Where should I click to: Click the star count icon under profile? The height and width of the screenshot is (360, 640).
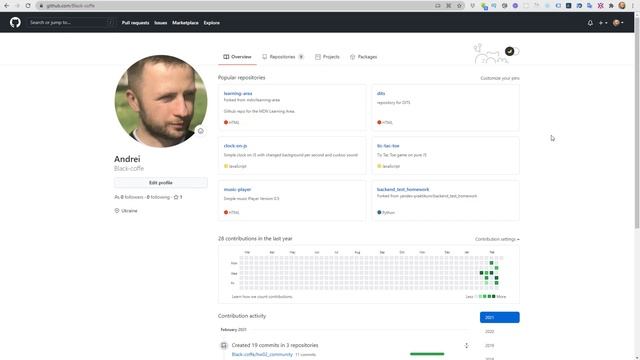[x=176, y=197]
